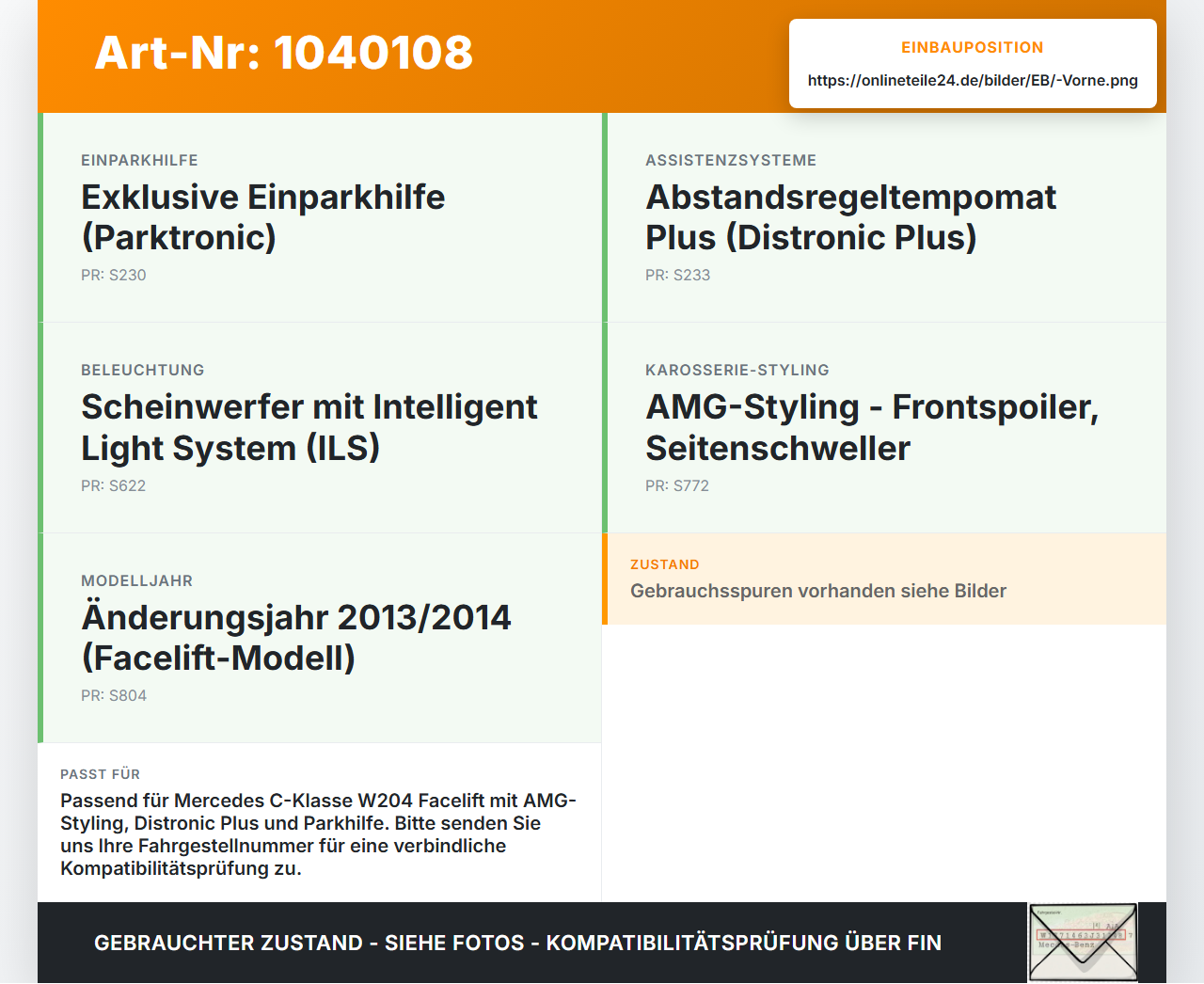Click the BELEUCHTUNG category label
This screenshot has width=1204, height=984.
click(143, 371)
